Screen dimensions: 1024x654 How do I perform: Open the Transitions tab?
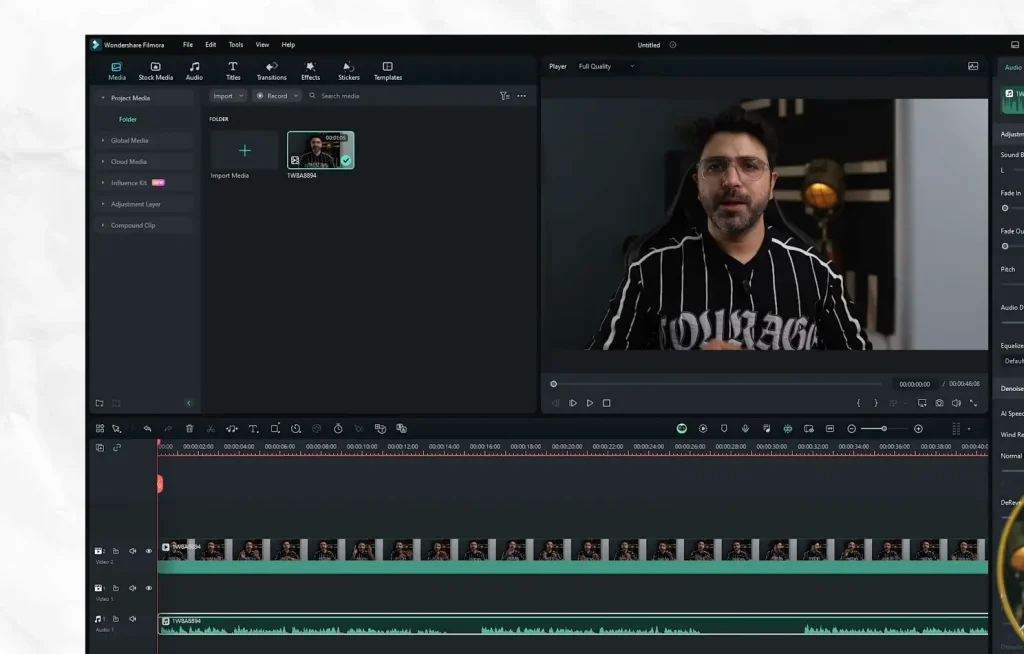(271, 71)
